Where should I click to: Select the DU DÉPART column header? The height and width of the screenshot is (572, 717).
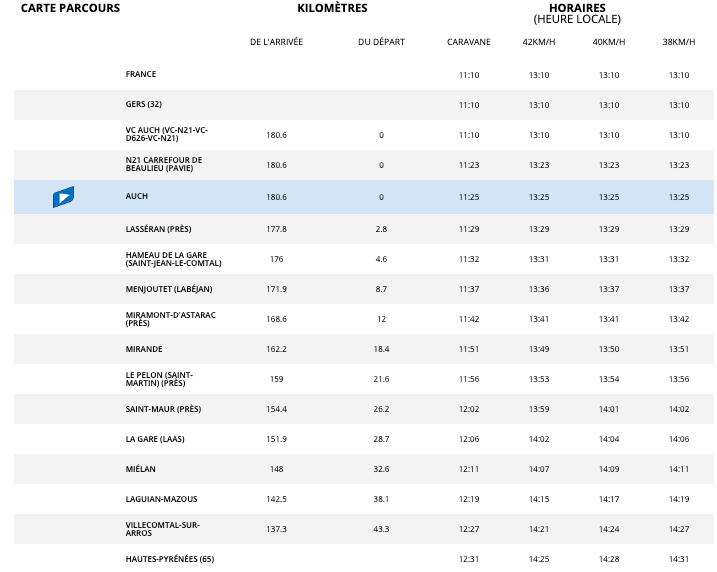[381, 42]
